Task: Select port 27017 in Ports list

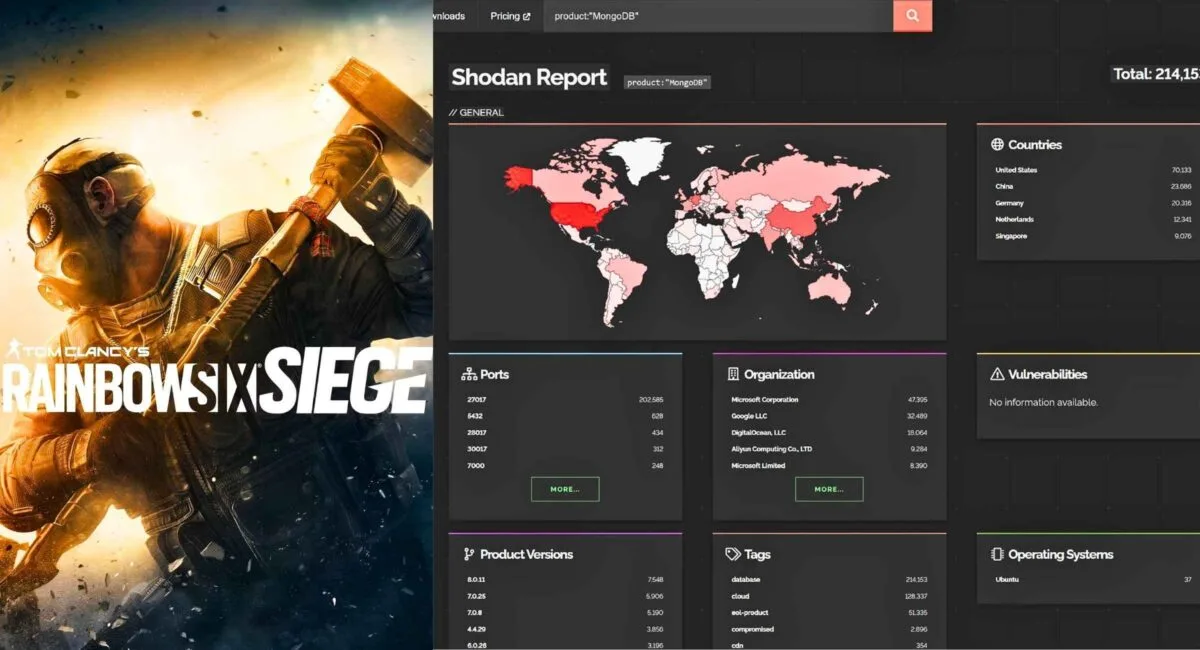Action: click(x=565, y=400)
